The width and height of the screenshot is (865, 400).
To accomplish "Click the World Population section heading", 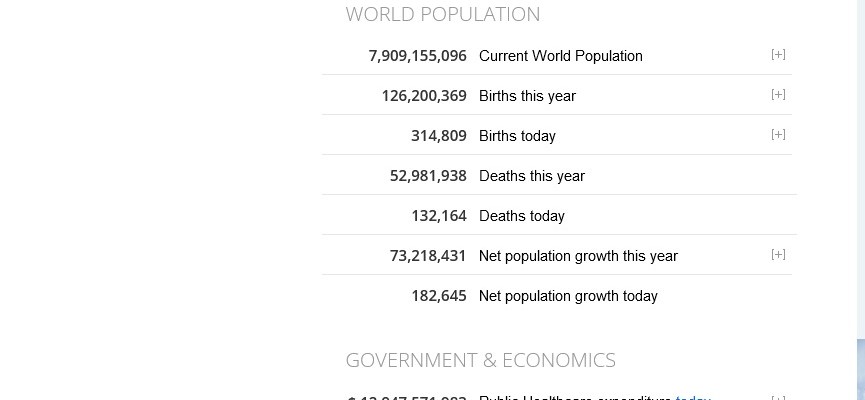I will 442,14.
